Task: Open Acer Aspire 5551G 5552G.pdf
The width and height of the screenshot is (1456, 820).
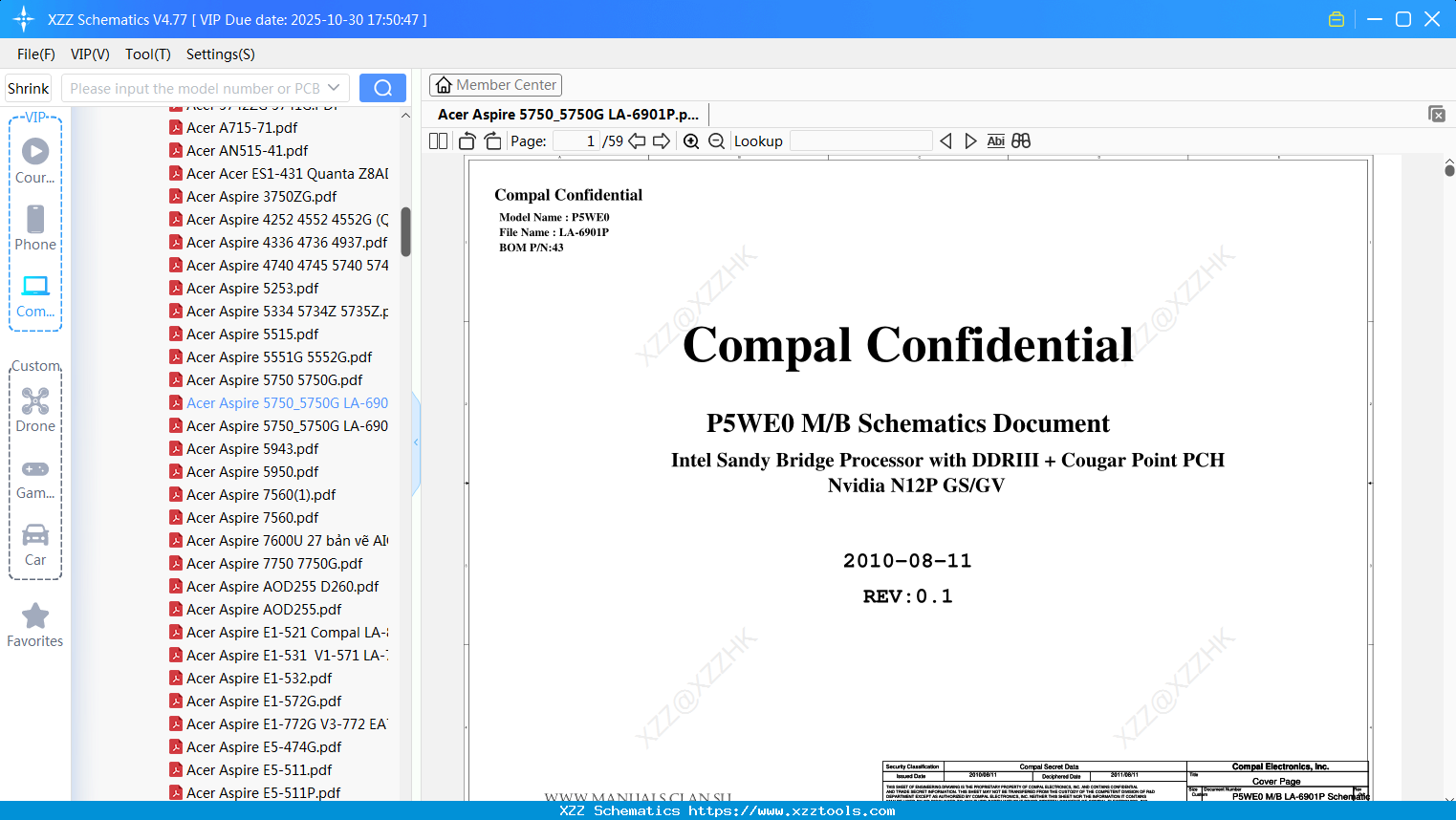Action: coord(279,356)
